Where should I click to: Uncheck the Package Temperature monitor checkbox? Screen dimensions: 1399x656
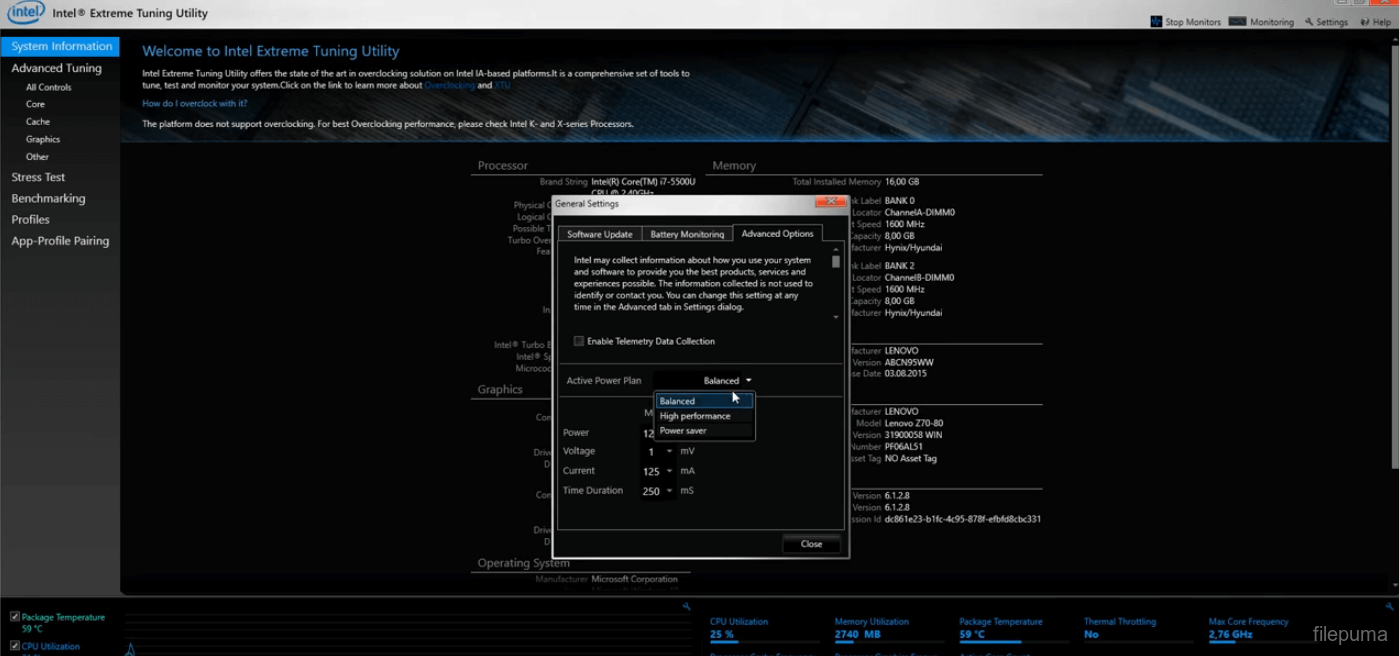point(15,617)
